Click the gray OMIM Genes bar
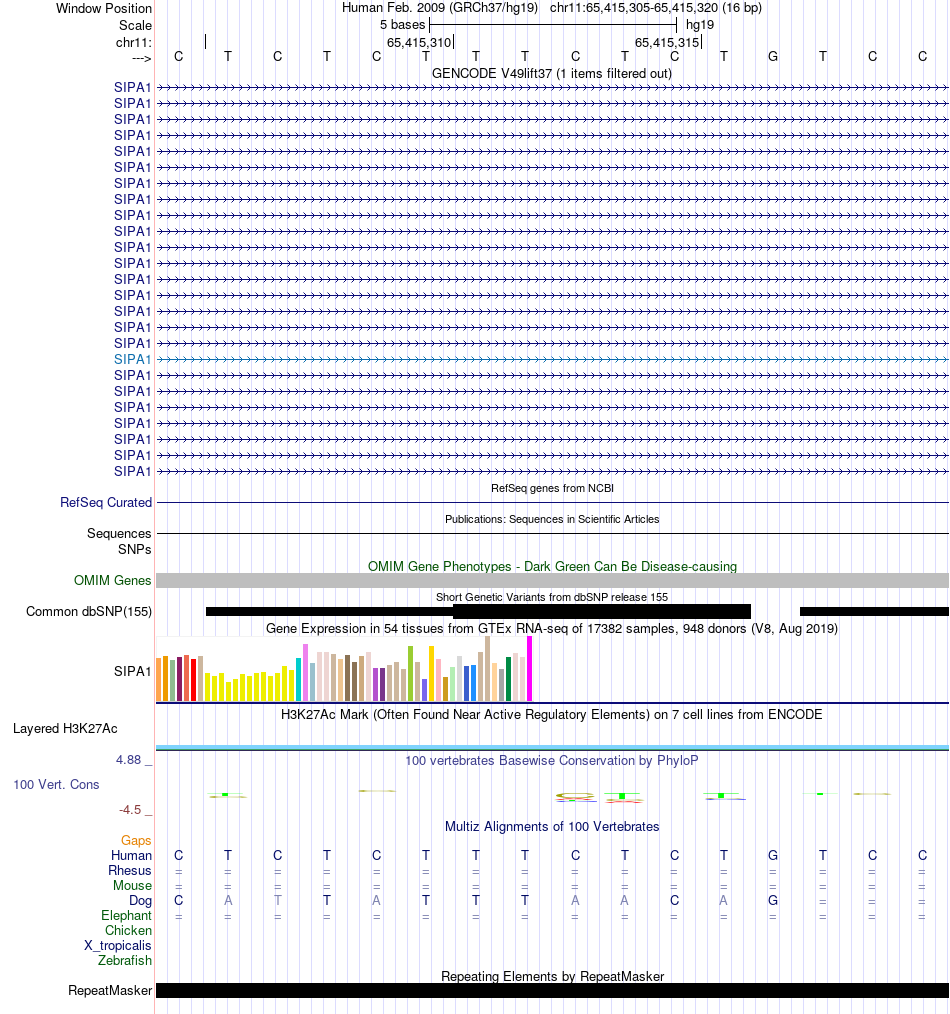Screen dimensions: 950x1014 [x=552, y=581]
